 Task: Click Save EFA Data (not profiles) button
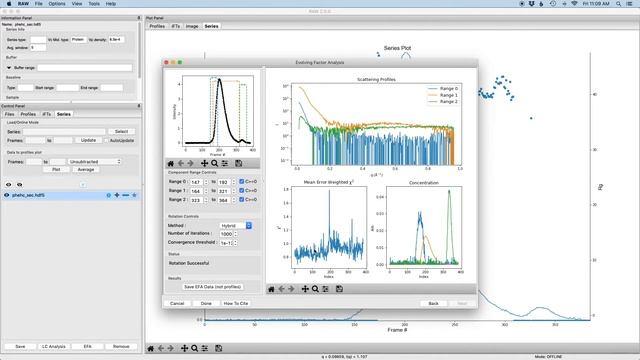(213, 287)
